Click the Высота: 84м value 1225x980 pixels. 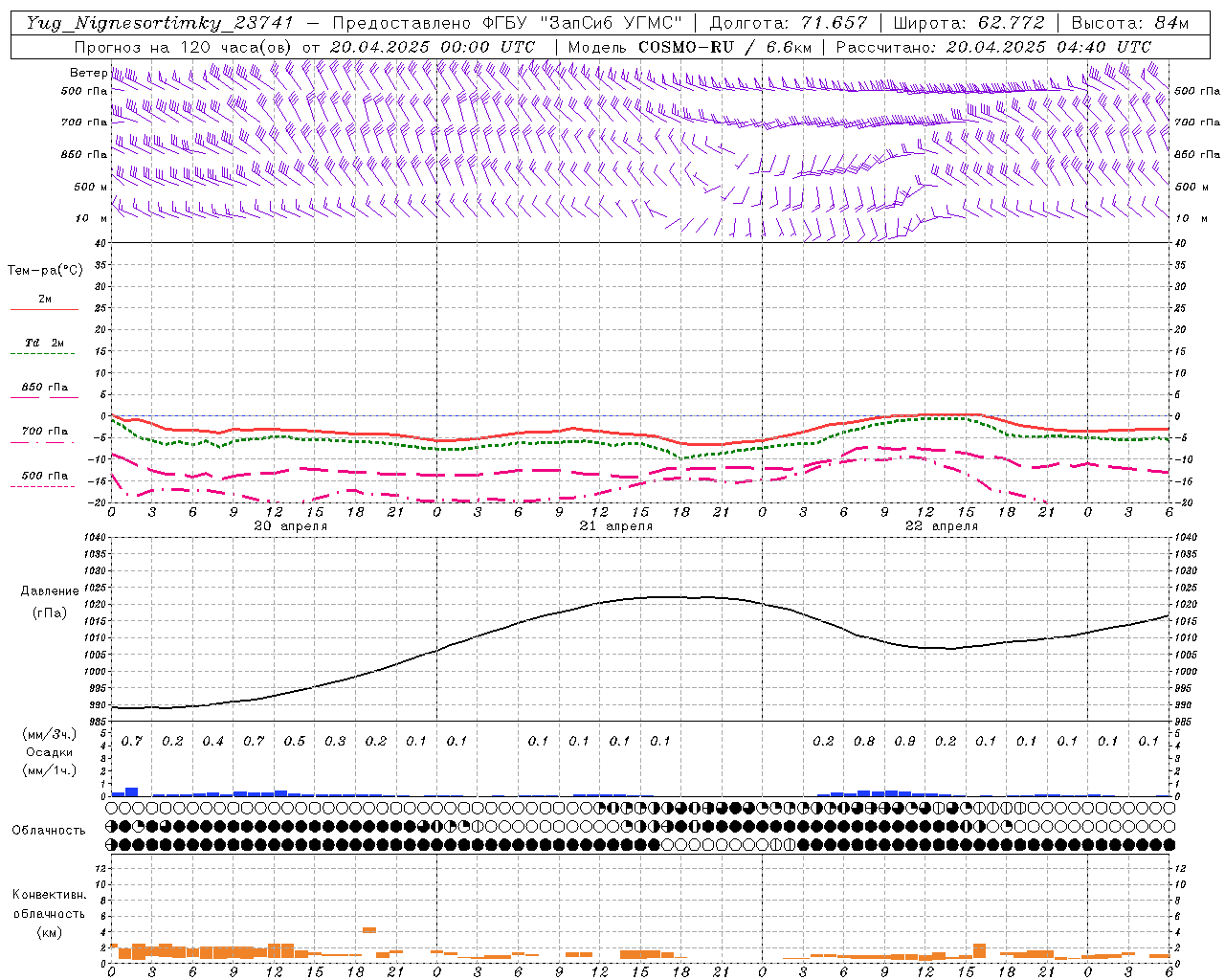[x=1130, y=23]
